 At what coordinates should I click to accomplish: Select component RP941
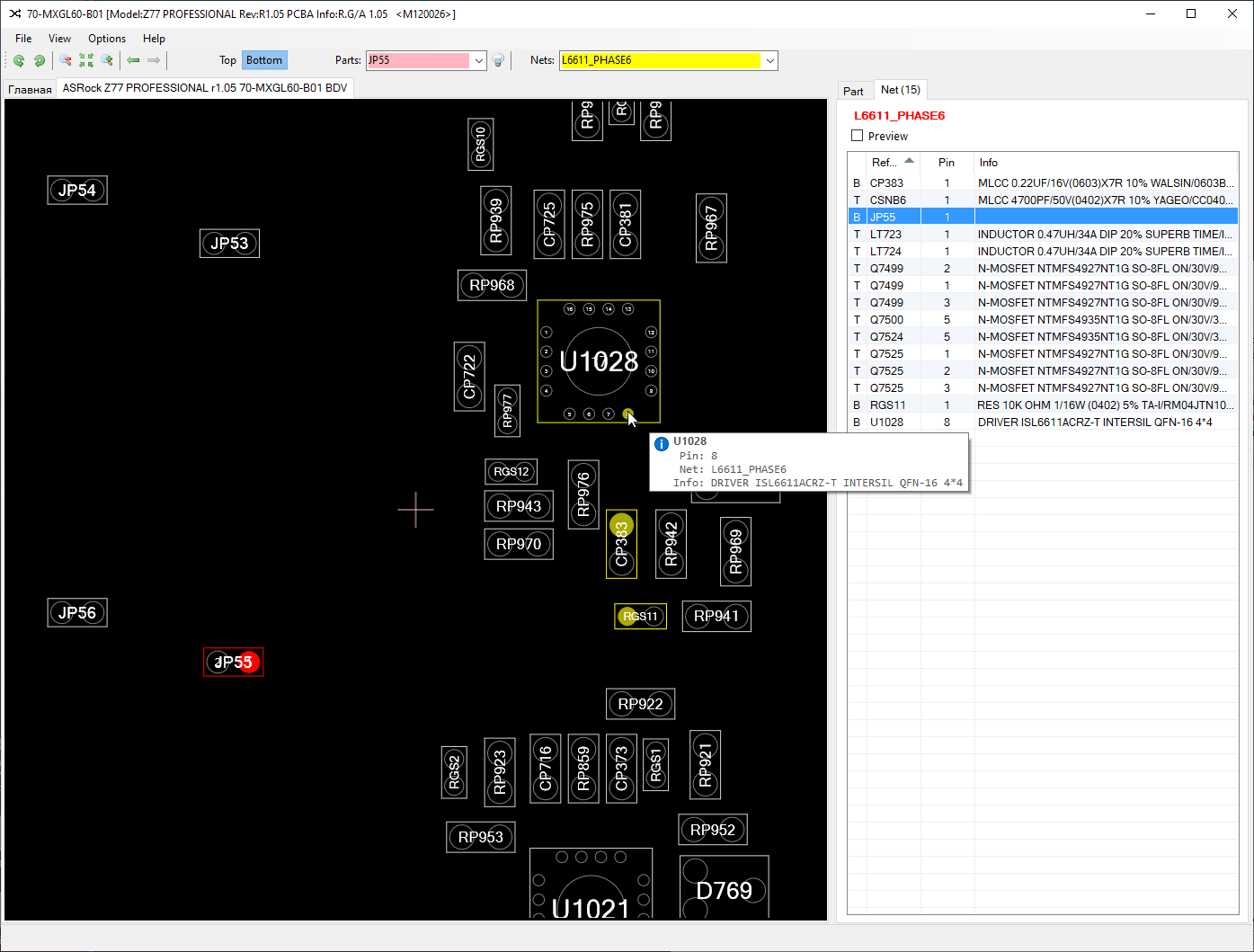716,616
